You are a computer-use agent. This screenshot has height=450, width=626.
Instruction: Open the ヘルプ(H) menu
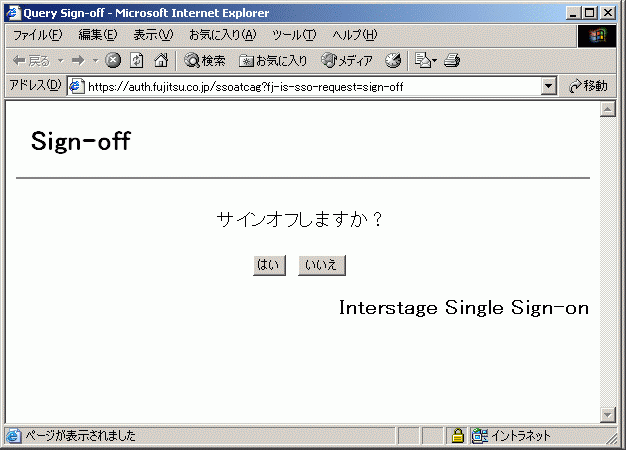355,35
